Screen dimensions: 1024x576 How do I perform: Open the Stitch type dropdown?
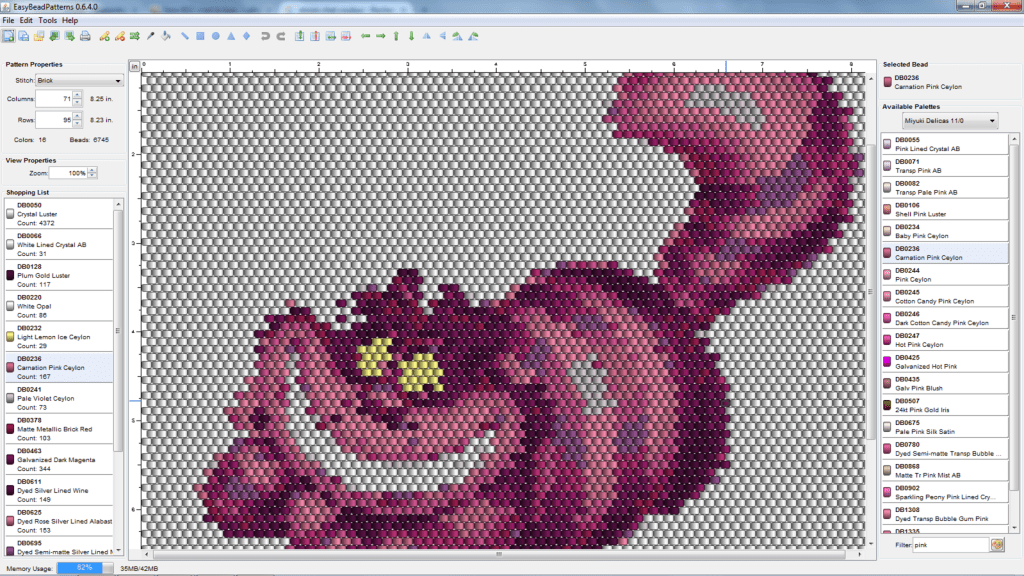click(77, 80)
